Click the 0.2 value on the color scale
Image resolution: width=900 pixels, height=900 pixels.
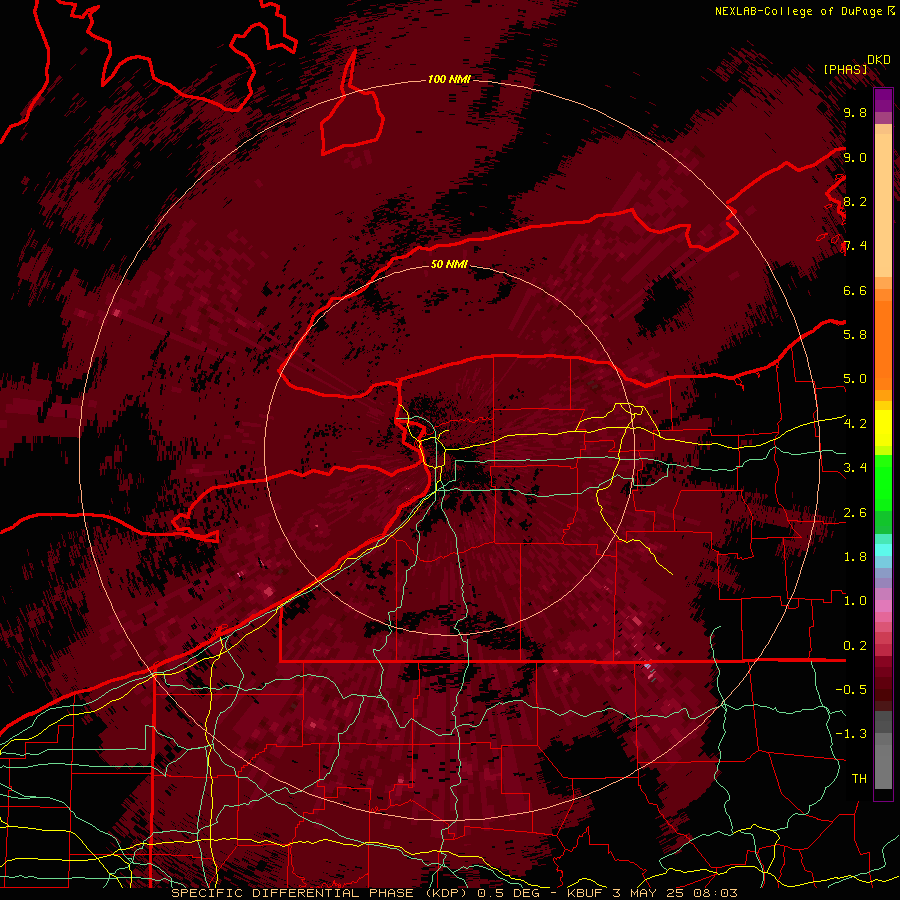pos(855,646)
